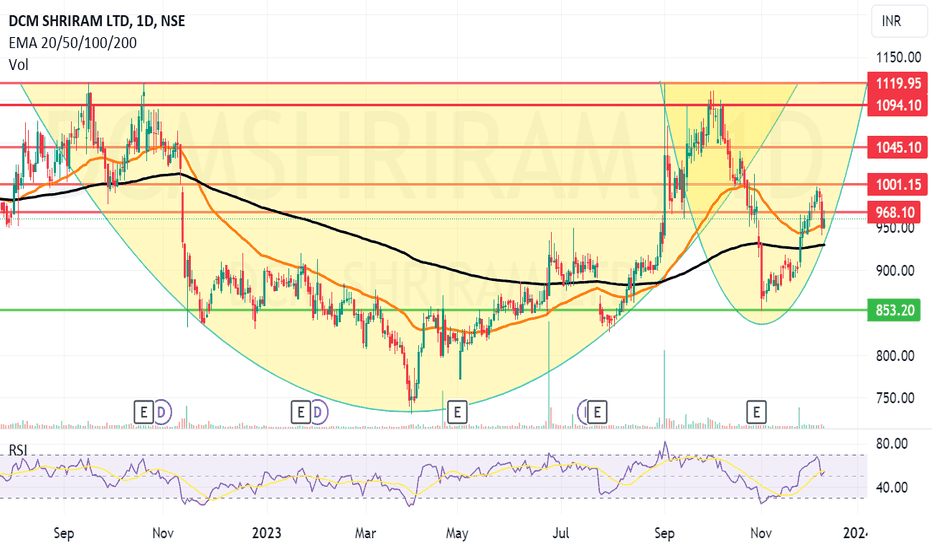Click the Jul time axis label
Viewport: 932px width, 550px height.
pyautogui.click(x=561, y=533)
